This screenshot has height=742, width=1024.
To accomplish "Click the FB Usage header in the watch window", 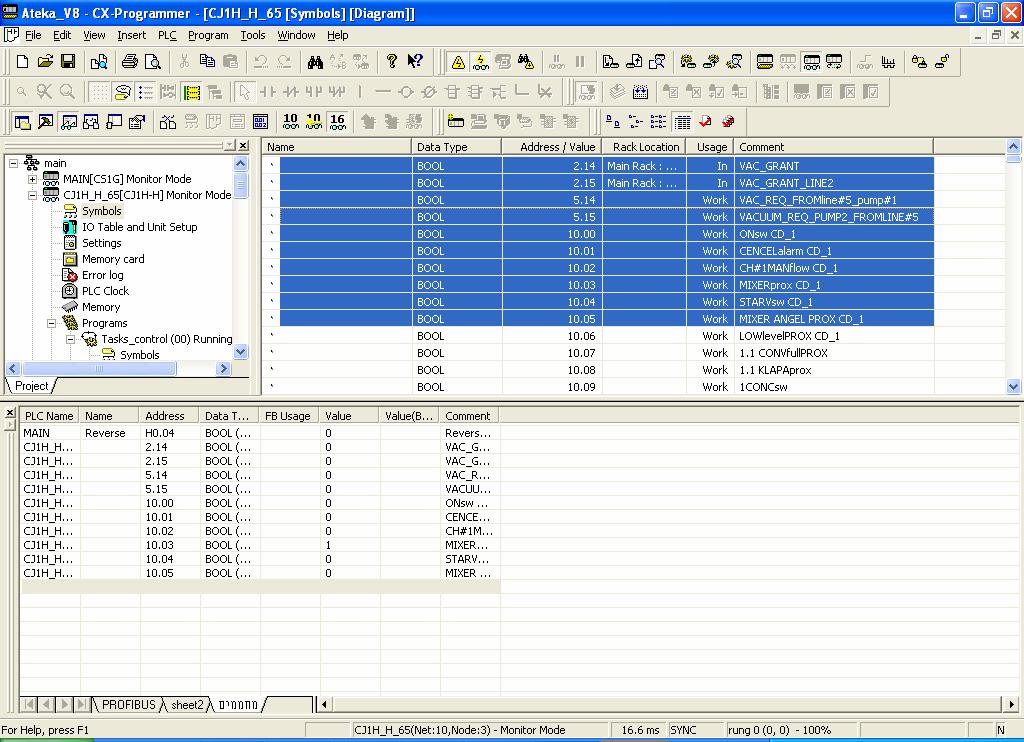I will [287, 416].
